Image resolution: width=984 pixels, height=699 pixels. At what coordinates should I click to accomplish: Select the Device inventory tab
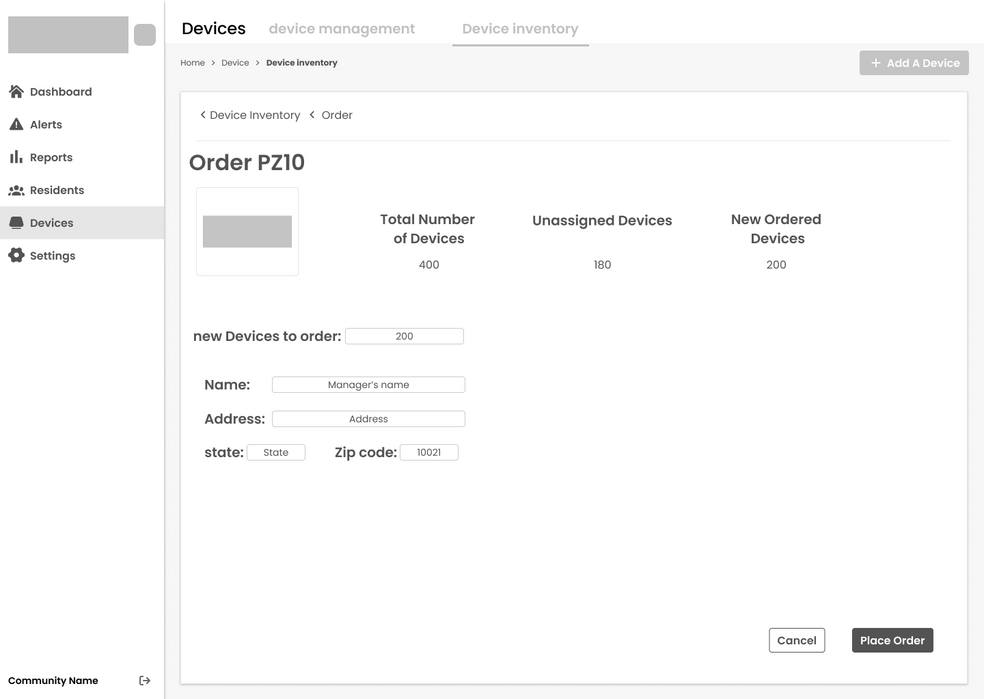point(520,29)
